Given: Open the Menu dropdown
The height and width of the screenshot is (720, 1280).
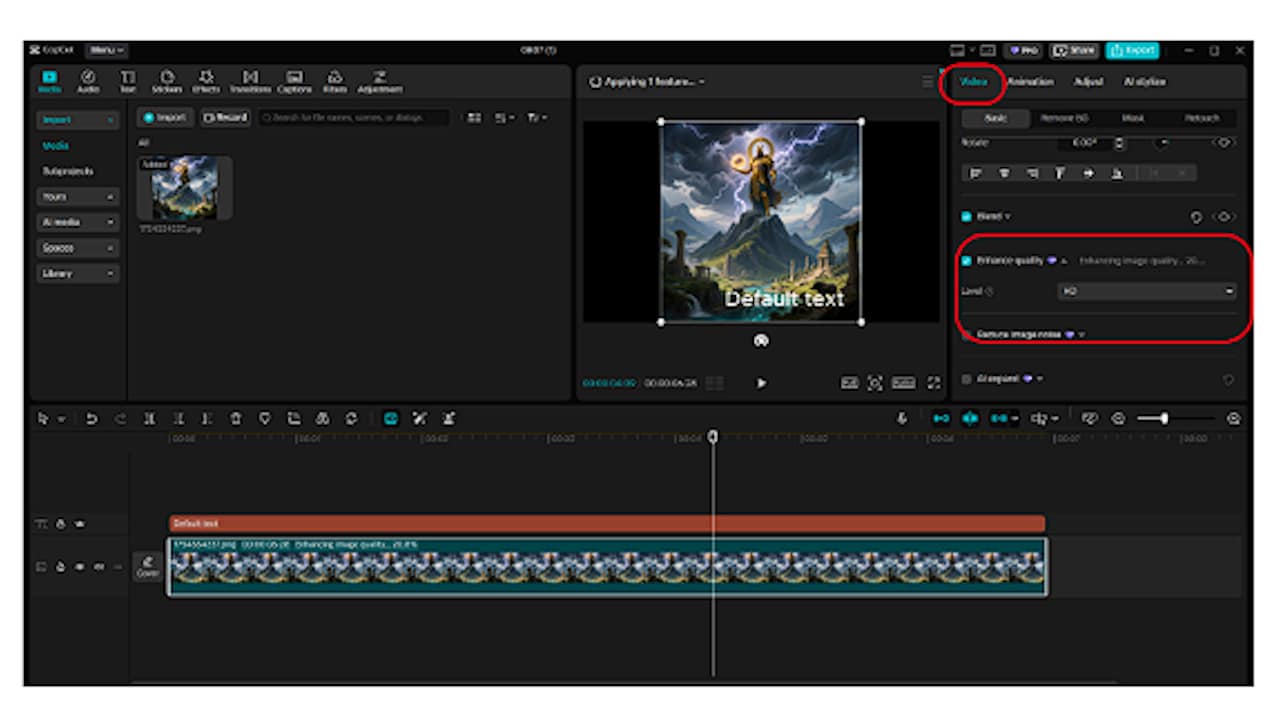Looking at the screenshot, I should click(106, 50).
